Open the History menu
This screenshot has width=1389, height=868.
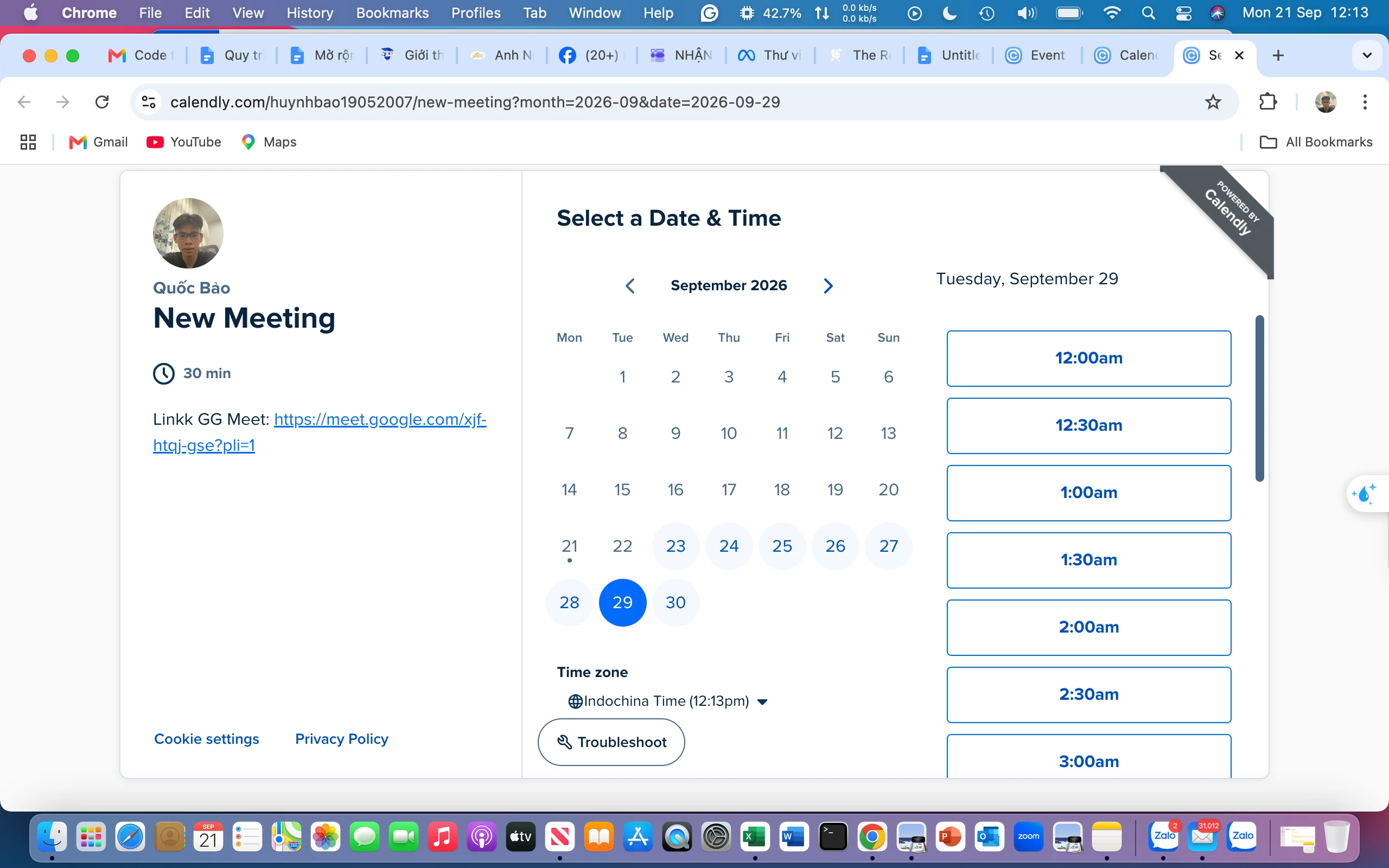pyautogui.click(x=309, y=12)
